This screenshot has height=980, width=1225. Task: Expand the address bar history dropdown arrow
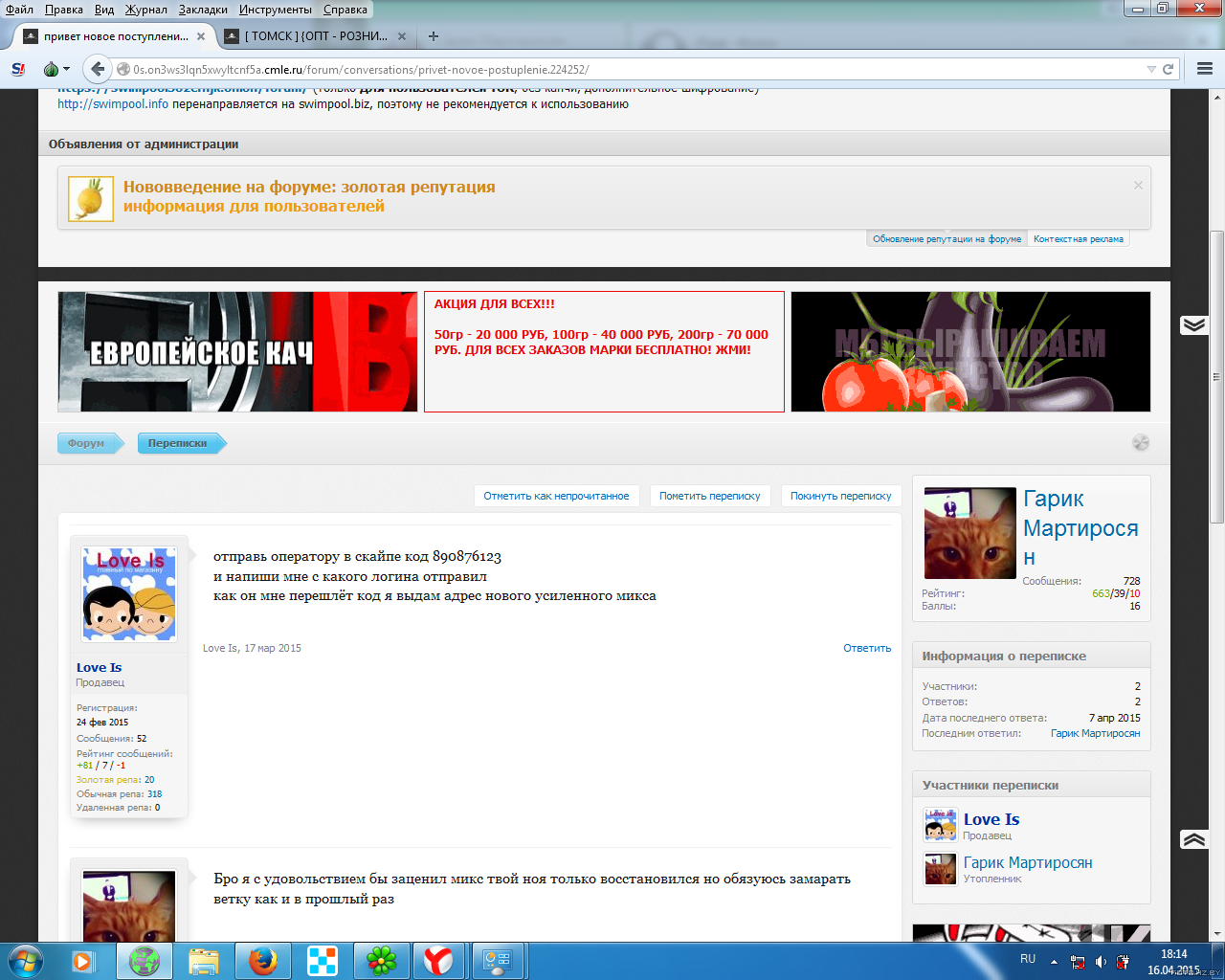[x=1151, y=69]
